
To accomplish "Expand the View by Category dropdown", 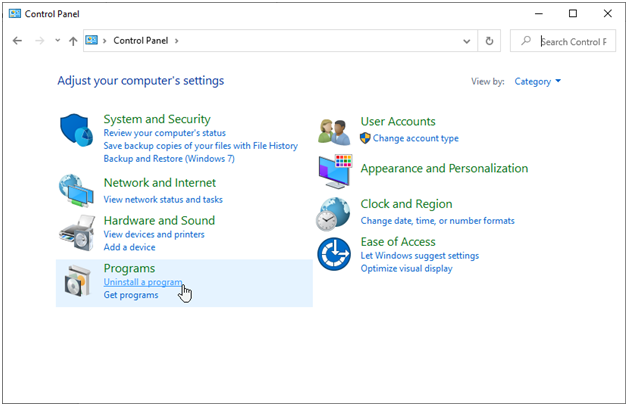I will 537,81.
